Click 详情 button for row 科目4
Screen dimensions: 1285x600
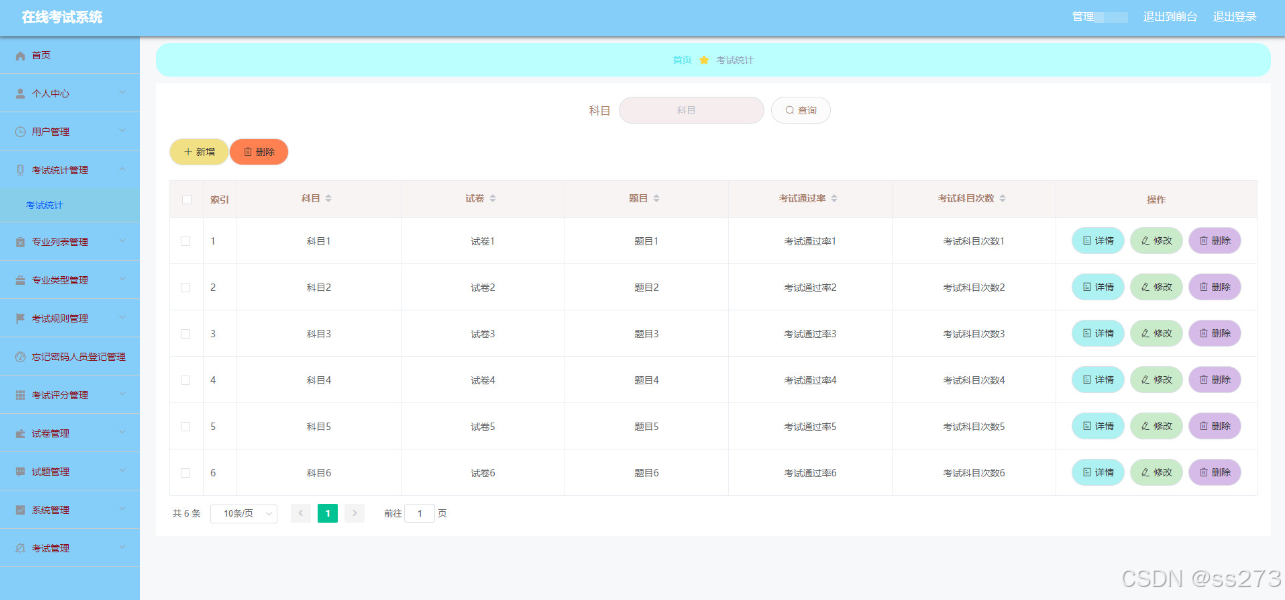tap(1098, 380)
